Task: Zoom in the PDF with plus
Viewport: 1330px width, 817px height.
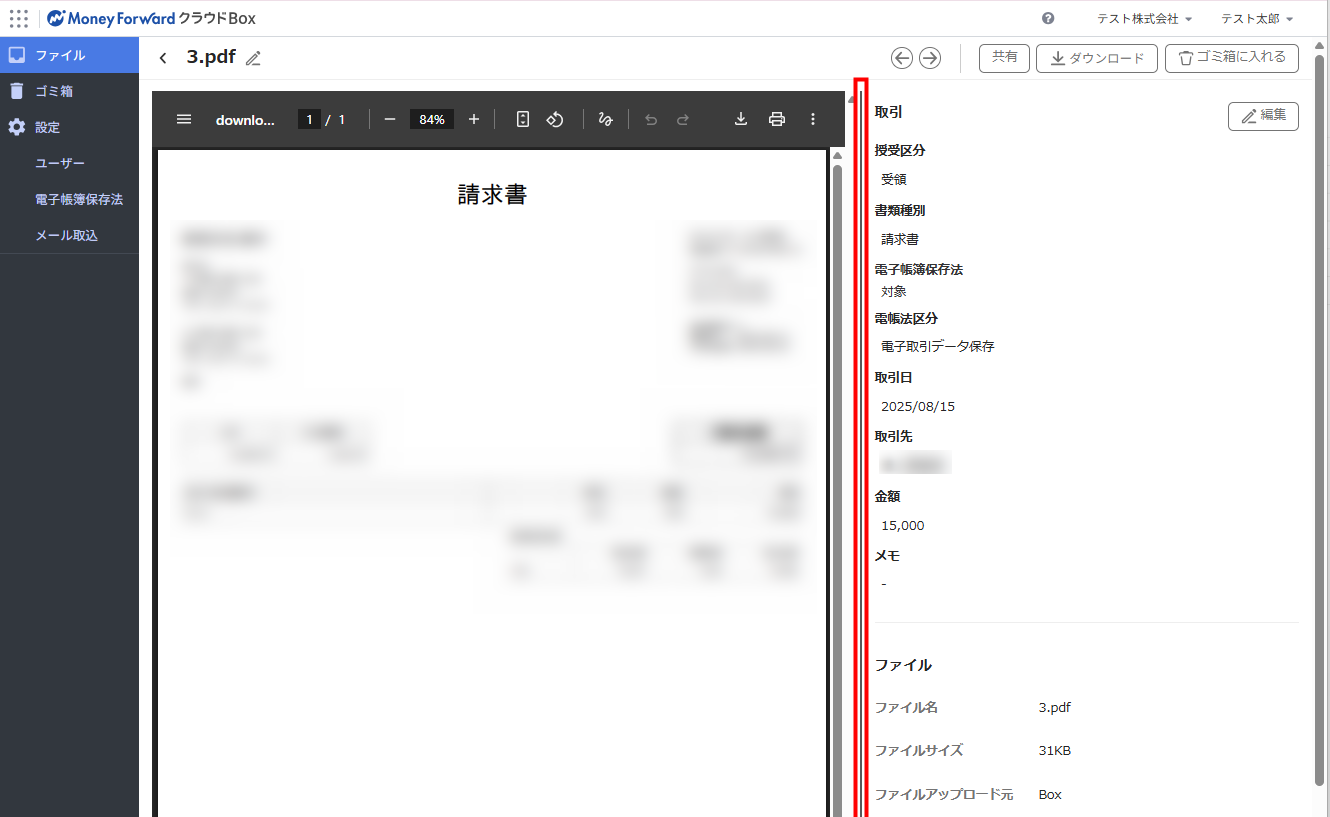Action: tap(474, 119)
